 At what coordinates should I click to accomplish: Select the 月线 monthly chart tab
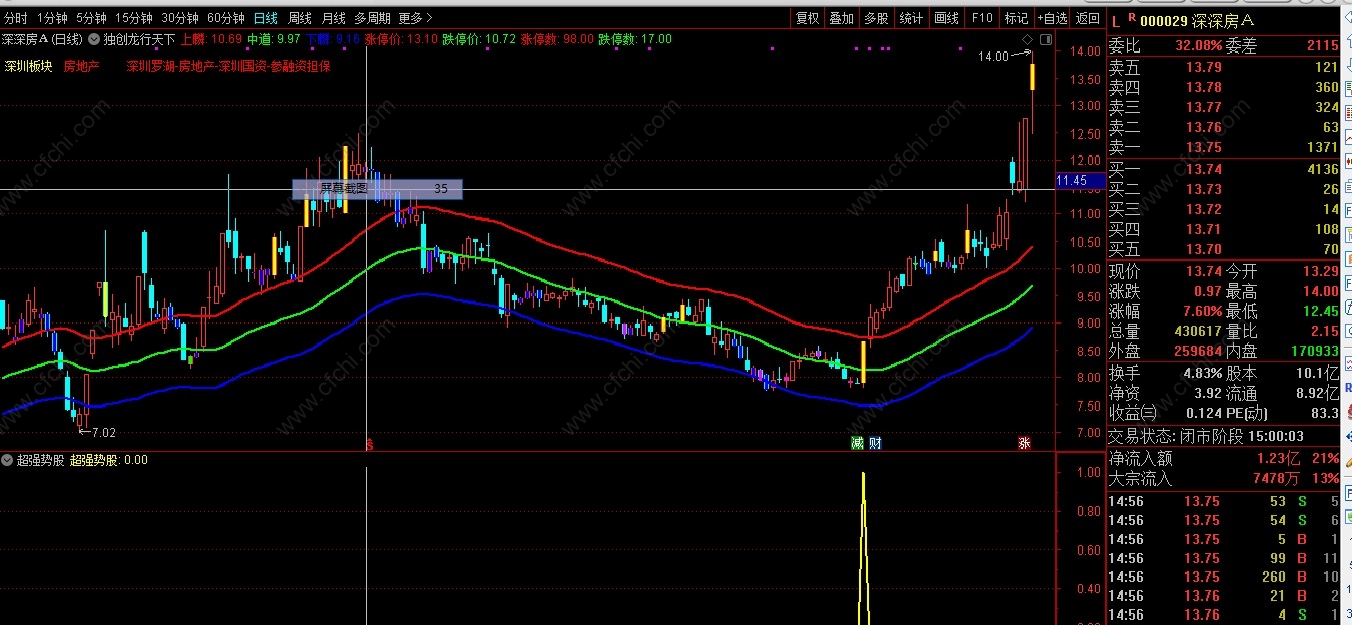pyautogui.click(x=333, y=18)
